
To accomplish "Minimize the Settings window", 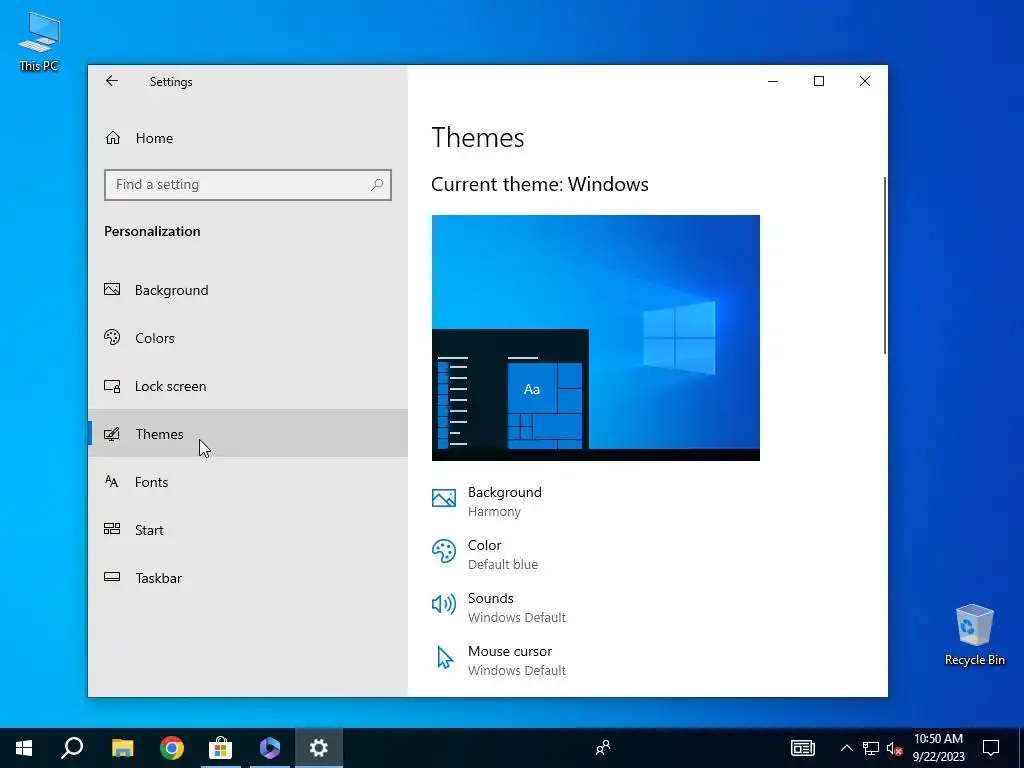I will coord(773,81).
